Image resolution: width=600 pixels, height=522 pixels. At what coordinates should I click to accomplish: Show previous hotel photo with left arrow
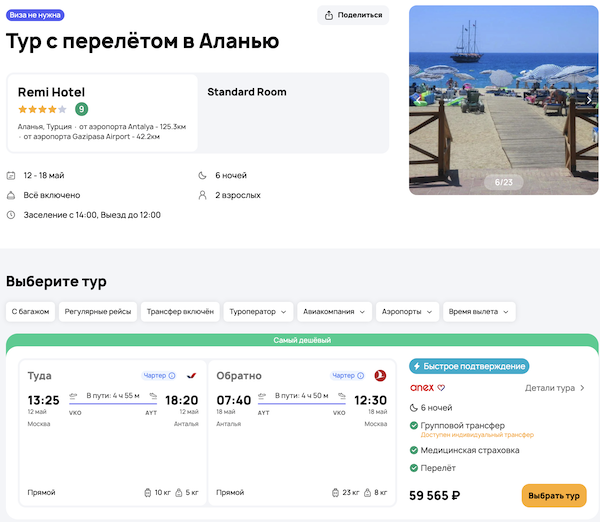tap(418, 100)
